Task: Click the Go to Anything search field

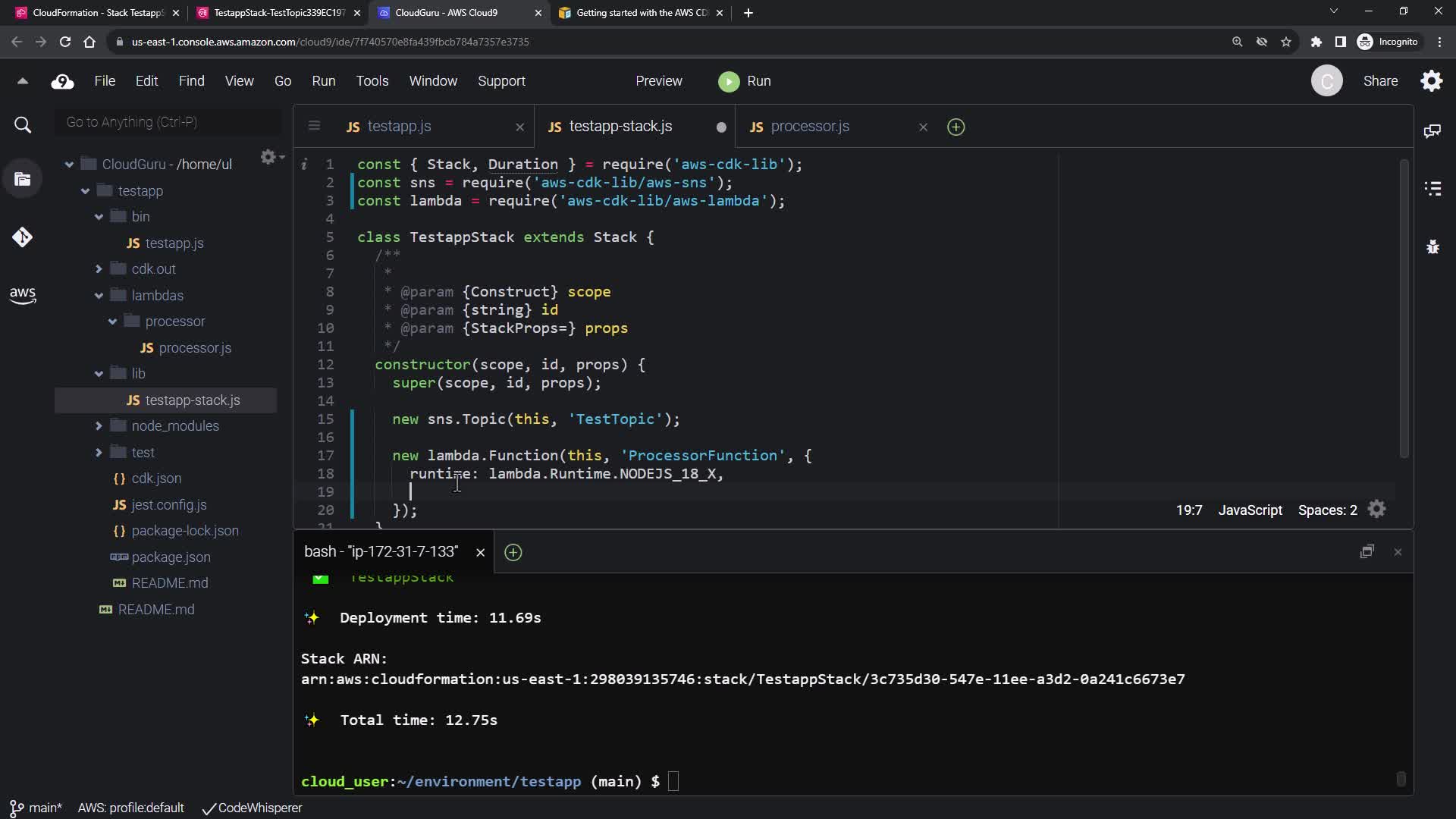Action: click(168, 122)
